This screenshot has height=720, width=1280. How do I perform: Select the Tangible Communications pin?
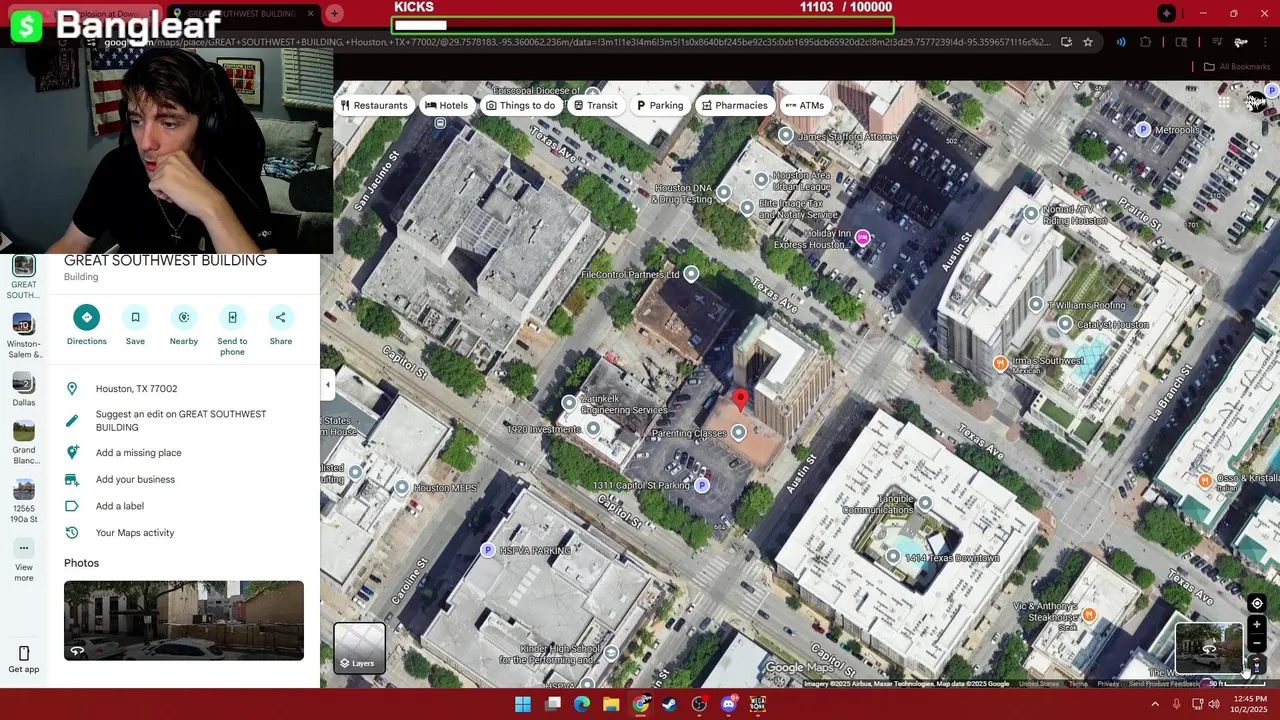[925, 504]
